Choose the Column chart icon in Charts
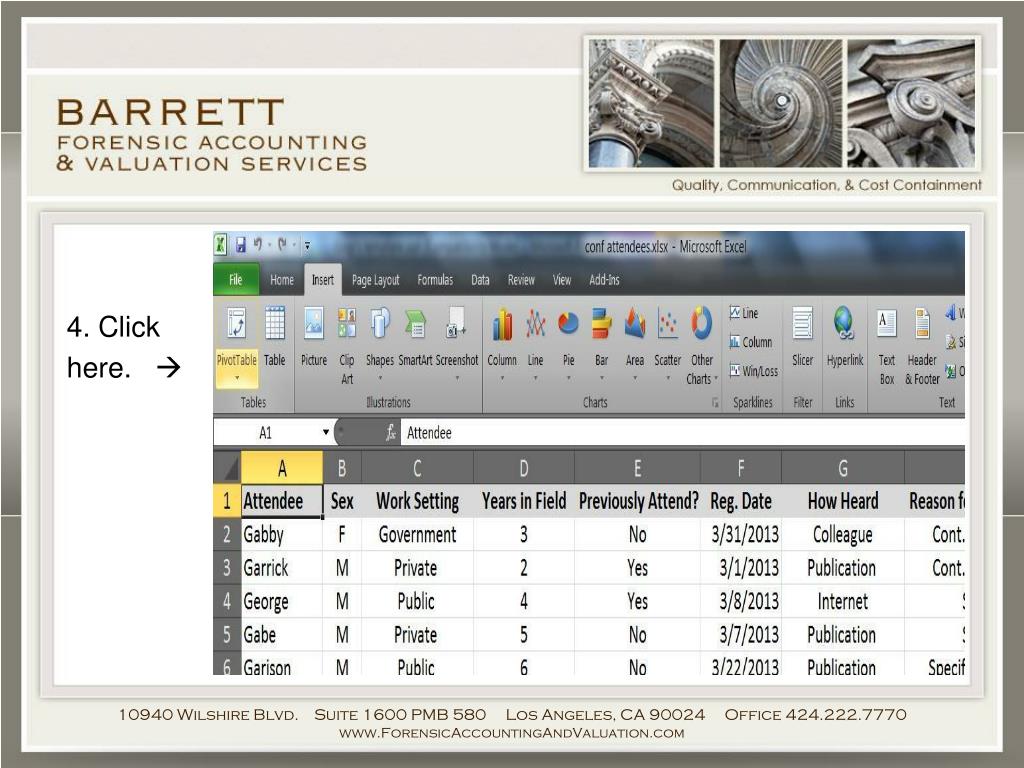Image resolution: width=1024 pixels, height=768 pixels. coord(502,325)
